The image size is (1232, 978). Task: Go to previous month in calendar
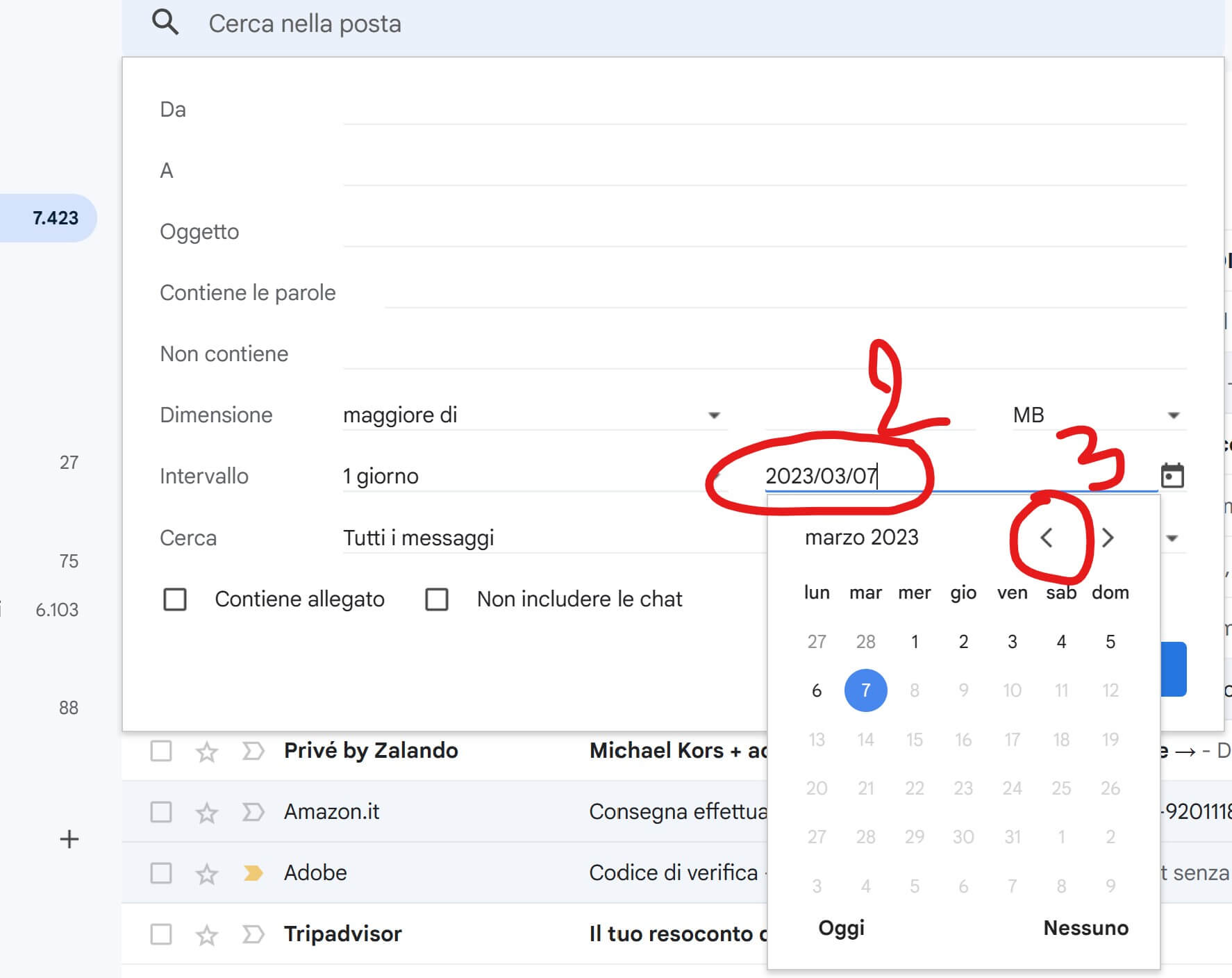pos(1047,537)
